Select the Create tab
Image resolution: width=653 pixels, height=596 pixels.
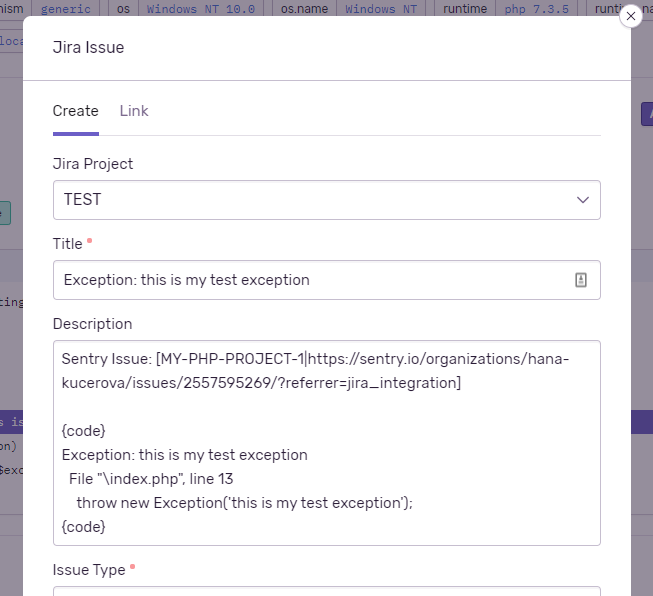click(75, 111)
